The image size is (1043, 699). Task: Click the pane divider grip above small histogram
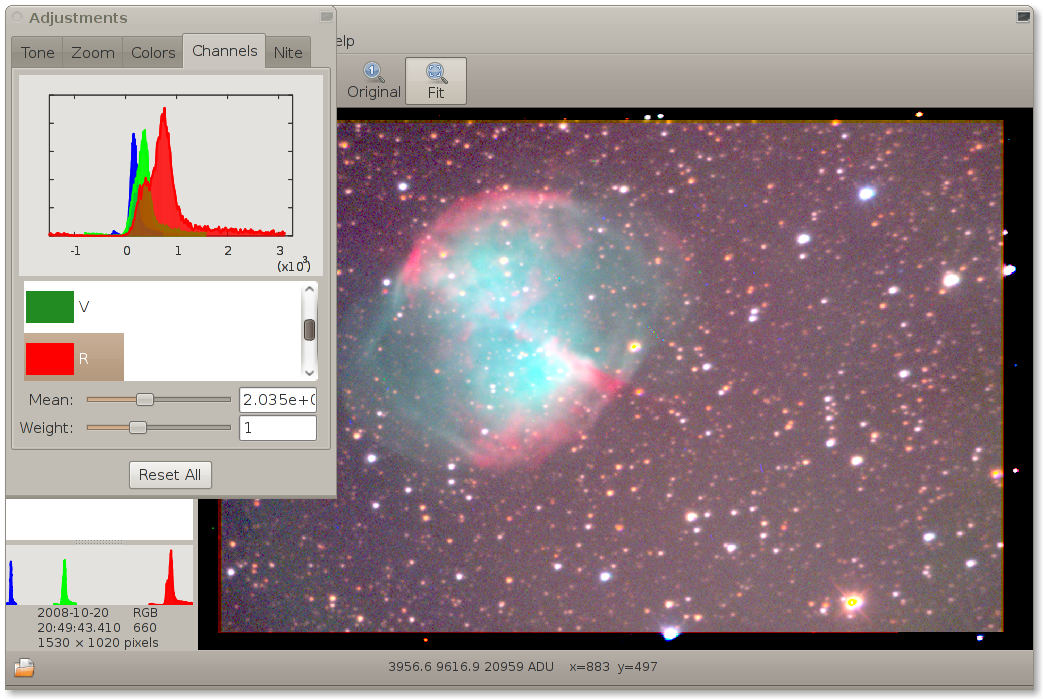coord(99,542)
